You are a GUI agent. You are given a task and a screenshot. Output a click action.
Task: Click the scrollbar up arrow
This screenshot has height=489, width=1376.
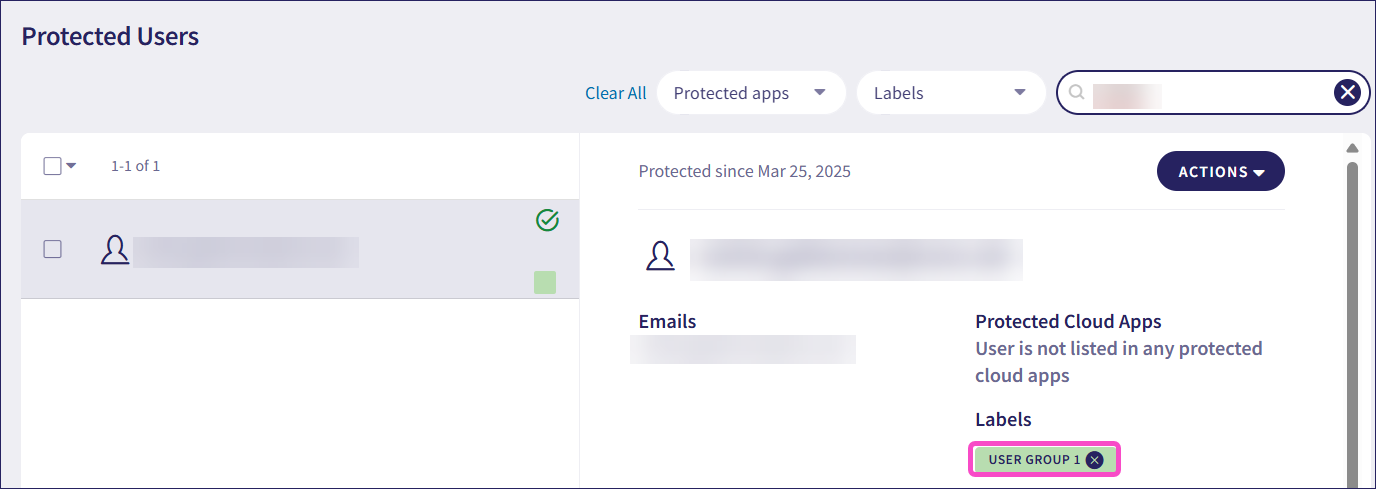click(x=1352, y=148)
